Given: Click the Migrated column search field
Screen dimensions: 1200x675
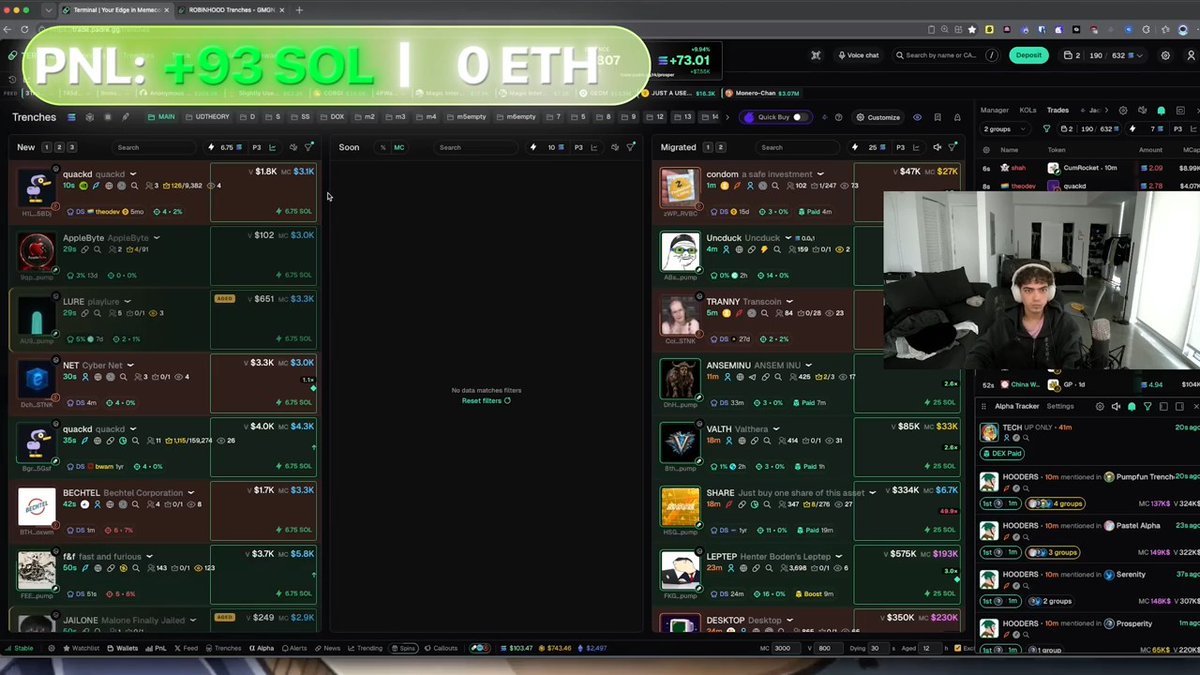Looking at the screenshot, I should coord(799,147).
